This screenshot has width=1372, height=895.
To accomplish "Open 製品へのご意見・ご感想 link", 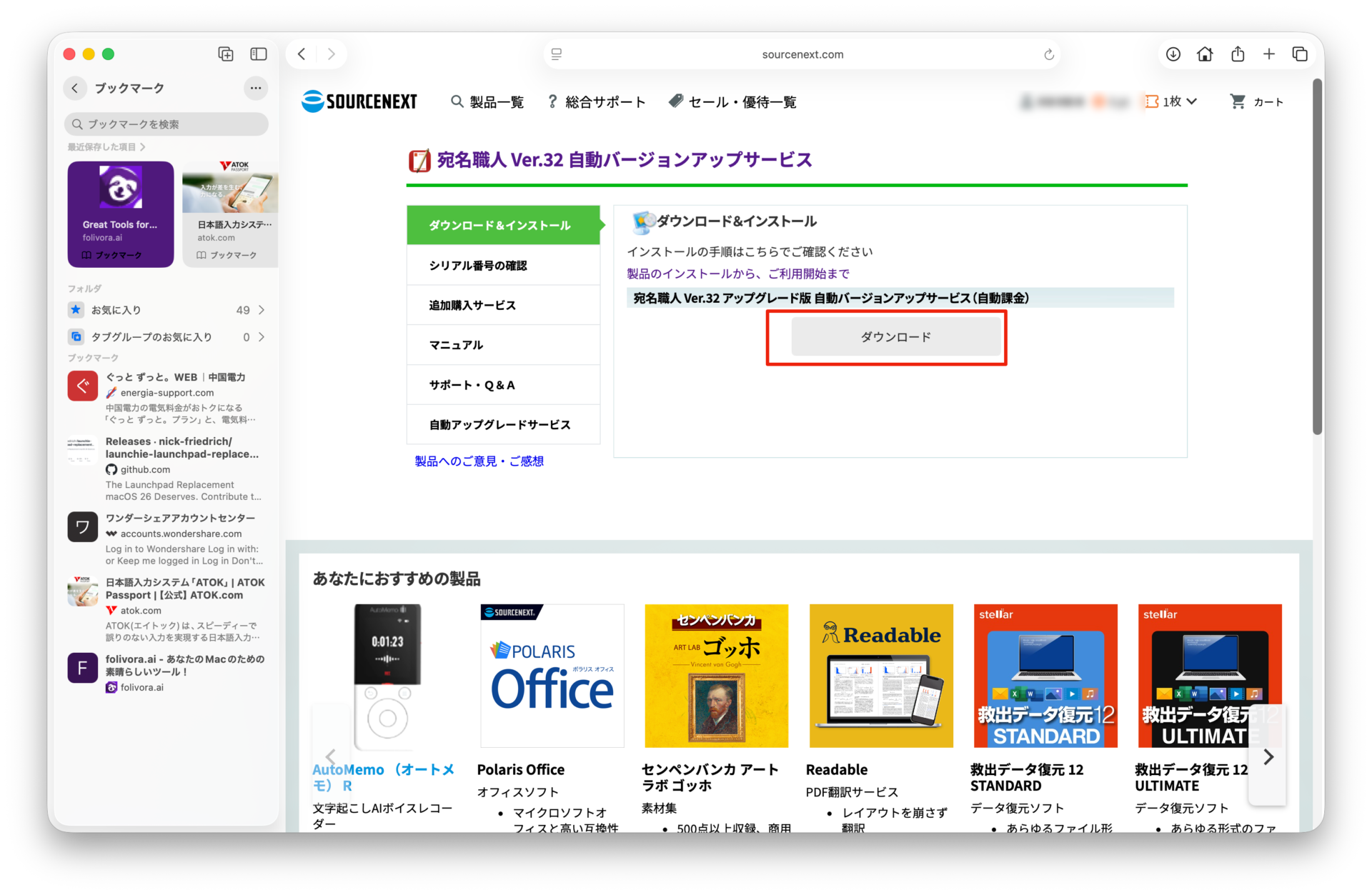I will tap(479, 461).
